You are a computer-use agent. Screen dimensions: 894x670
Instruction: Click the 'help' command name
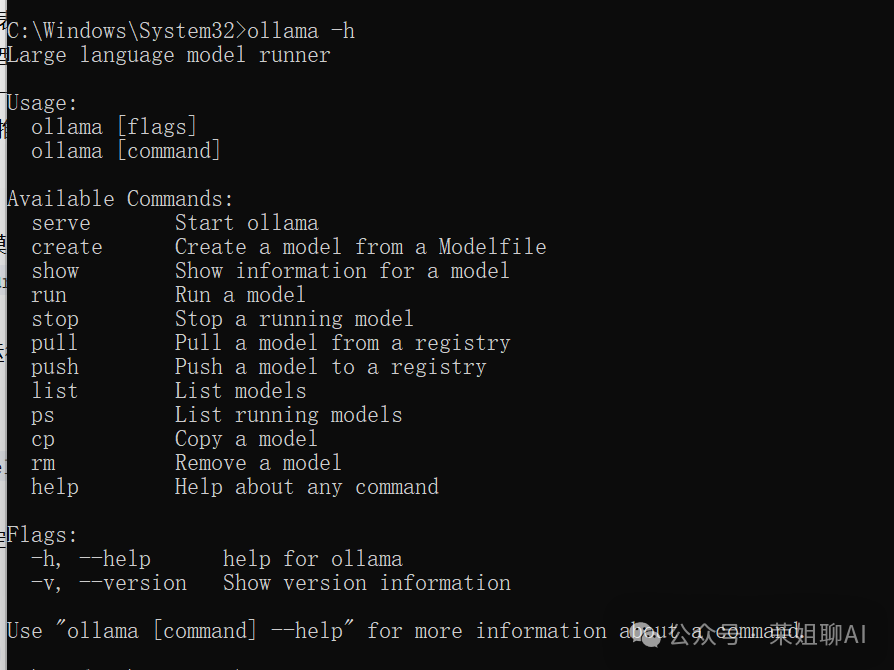(x=55, y=487)
